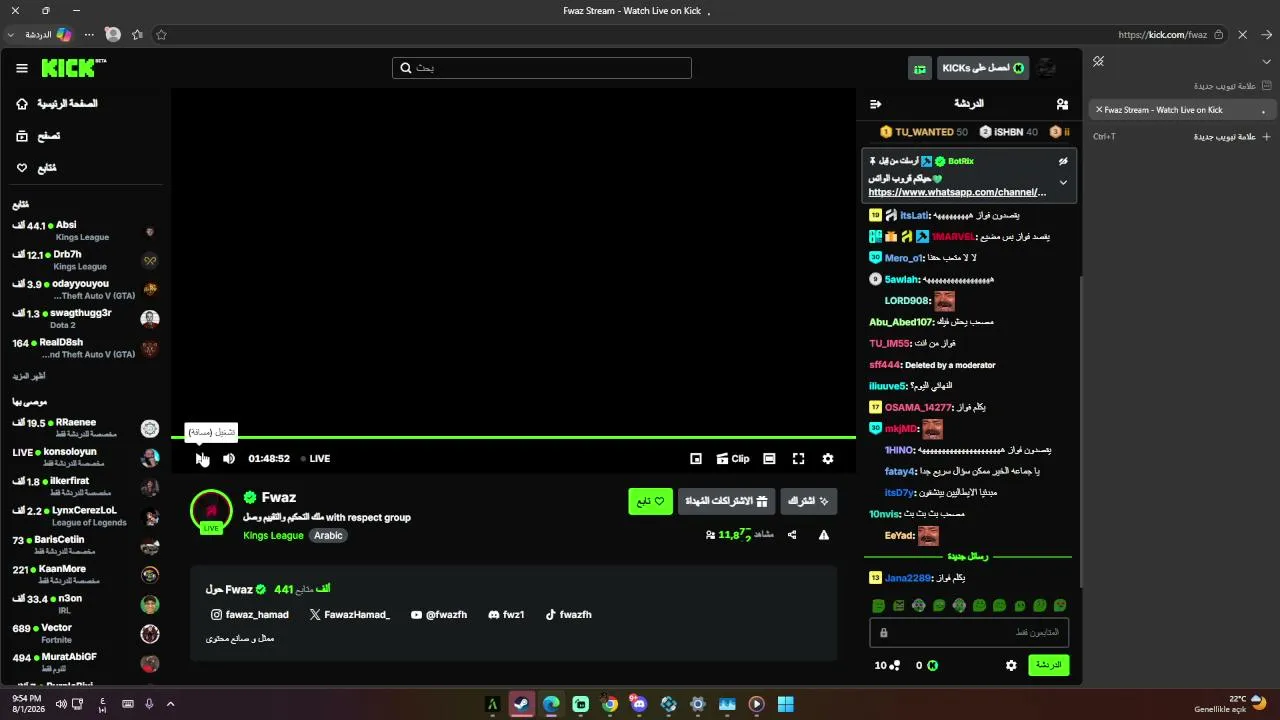The image size is (1280, 720).
Task: Open the Kings League category link
Action: (x=273, y=536)
